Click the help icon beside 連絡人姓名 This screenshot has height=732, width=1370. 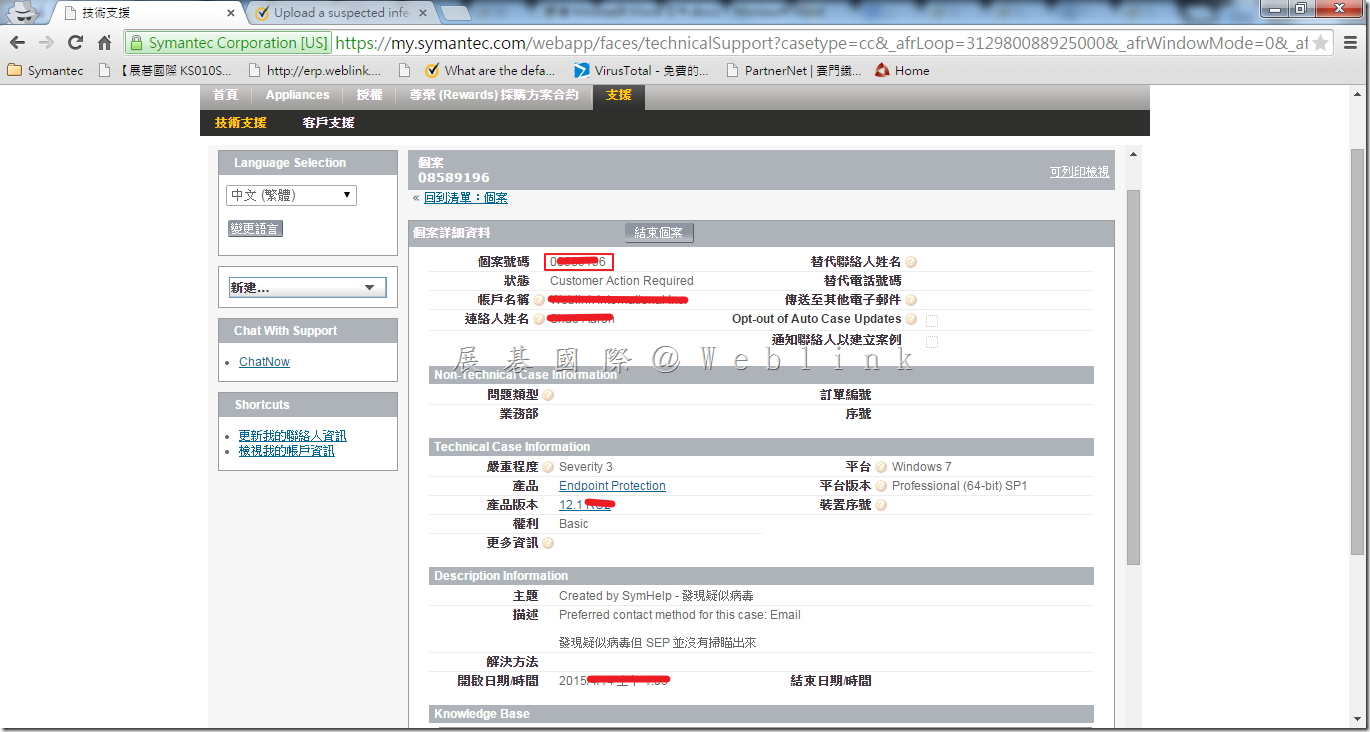point(539,319)
